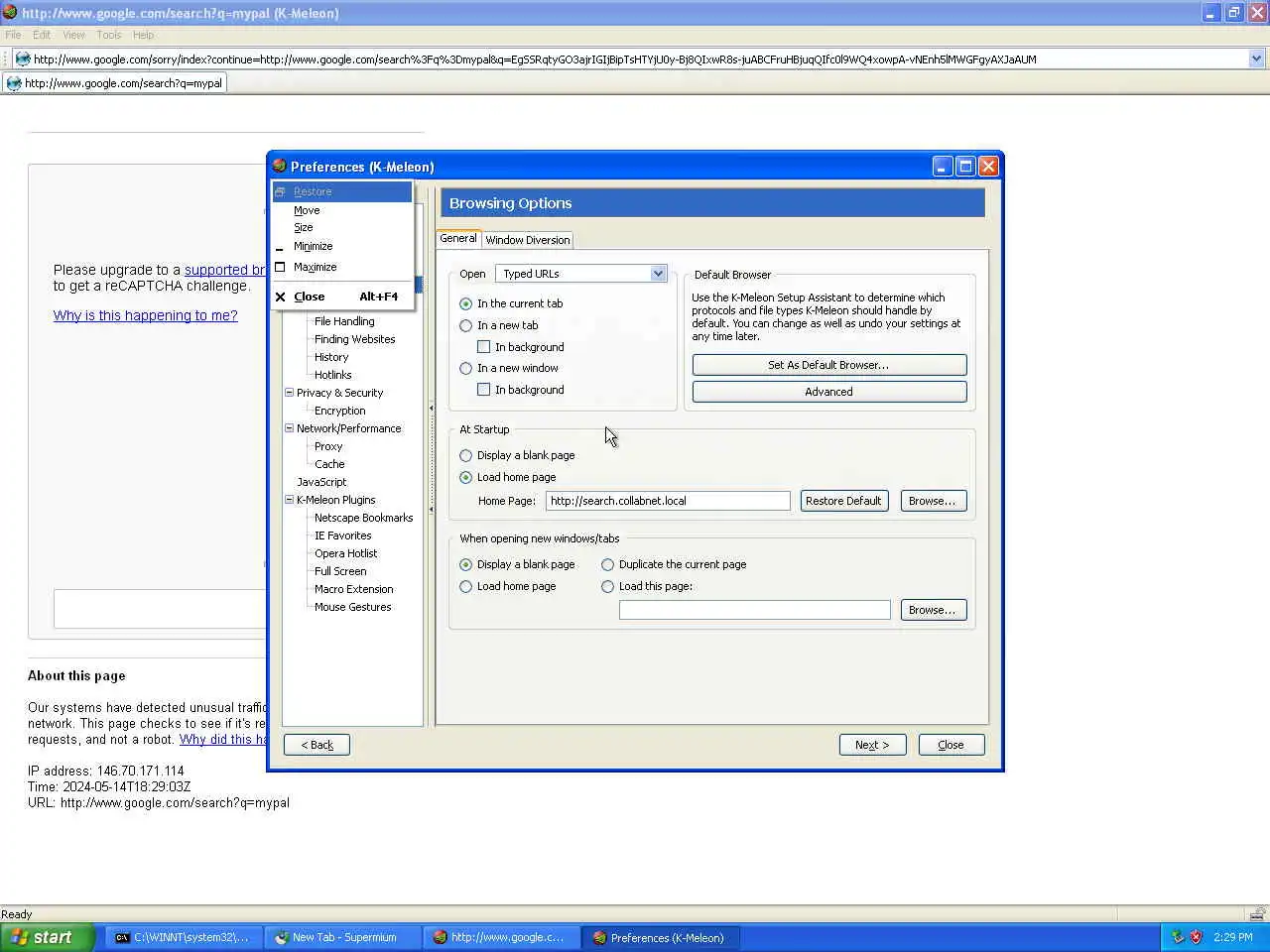
Task: Click the Set As Default Browser button
Action: [829, 365]
